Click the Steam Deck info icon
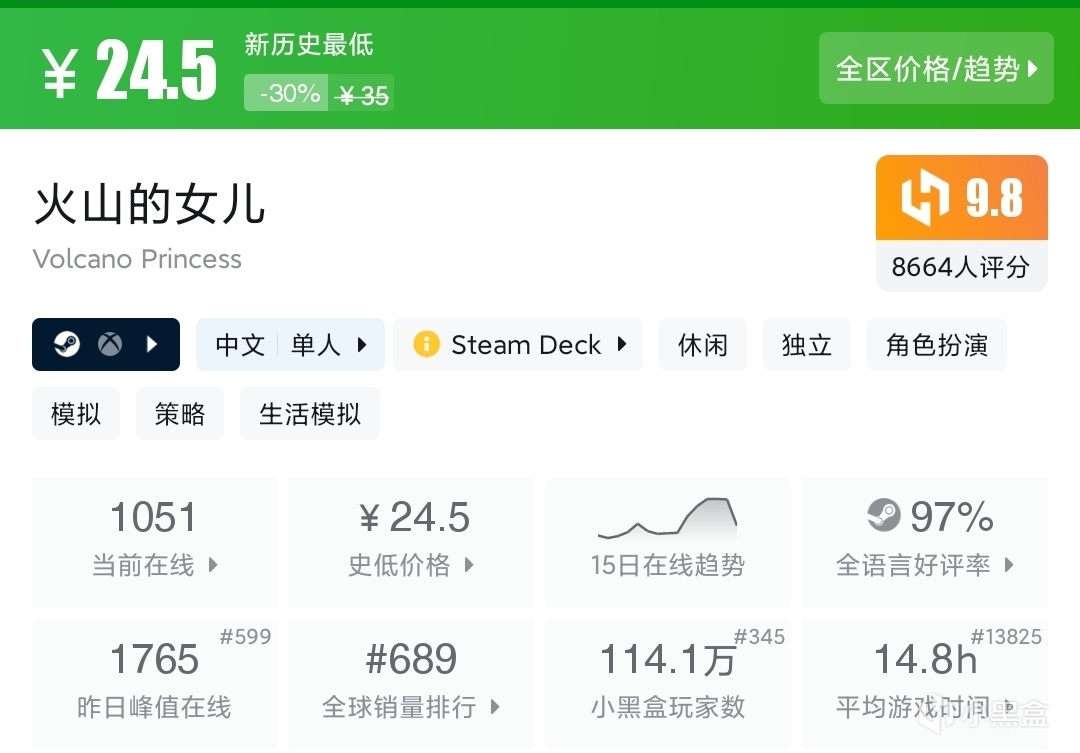Image resolution: width=1080 pixels, height=753 pixels. tap(427, 345)
